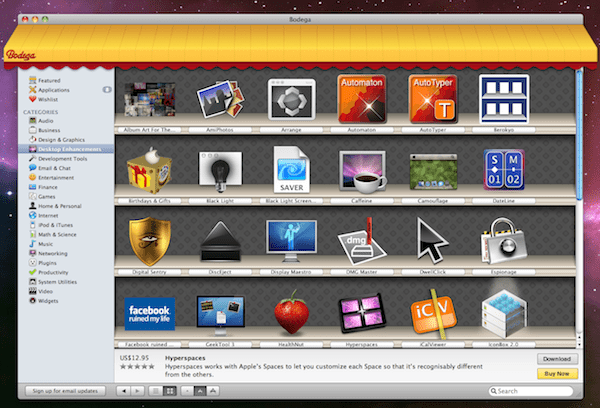The height and width of the screenshot is (408, 600).
Task: Open the IconBox 2.0 app icon
Action: click(504, 313)
